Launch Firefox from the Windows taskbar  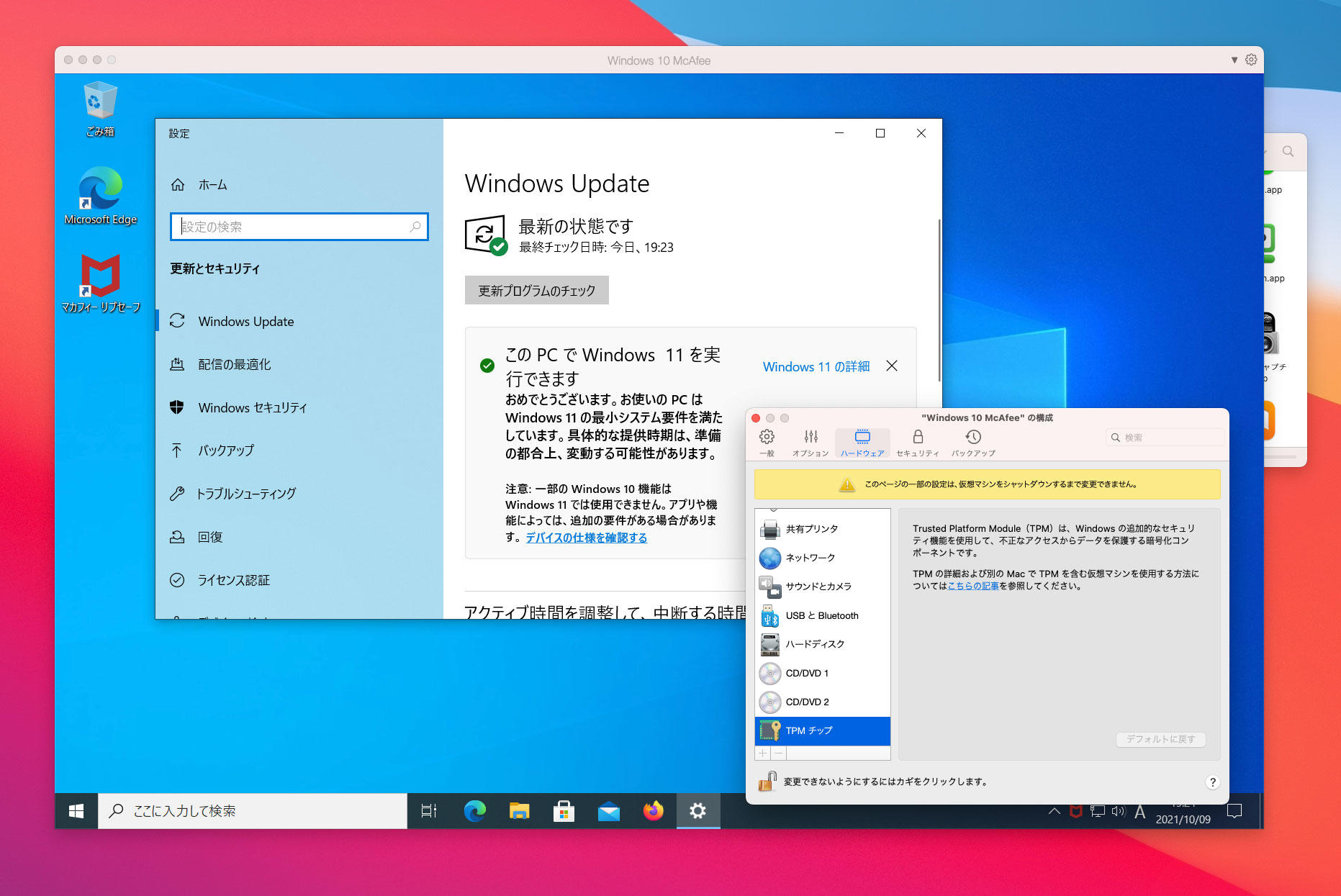[x=653, y=811]
